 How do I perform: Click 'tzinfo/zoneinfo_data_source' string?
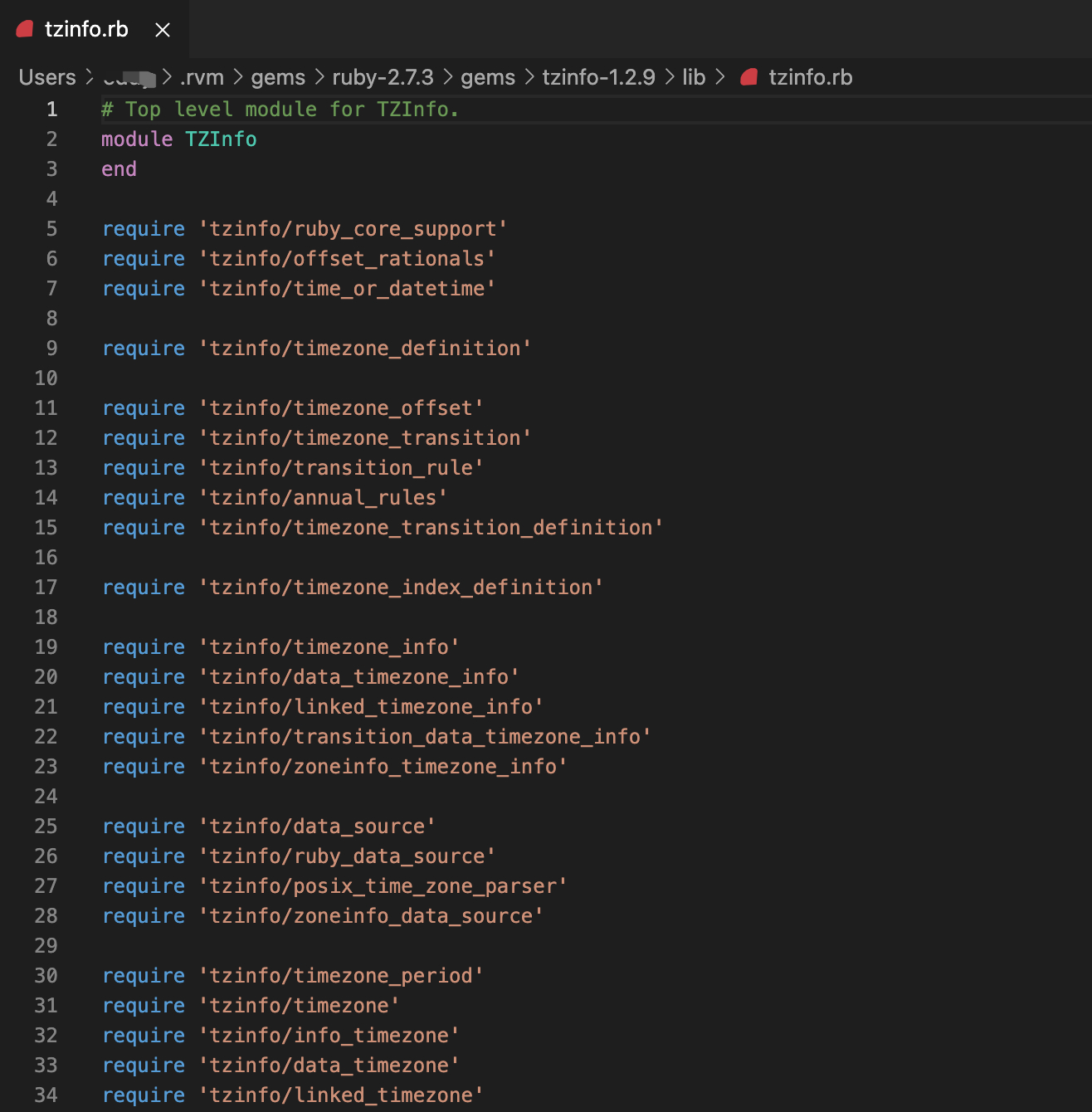coord(371,915)
